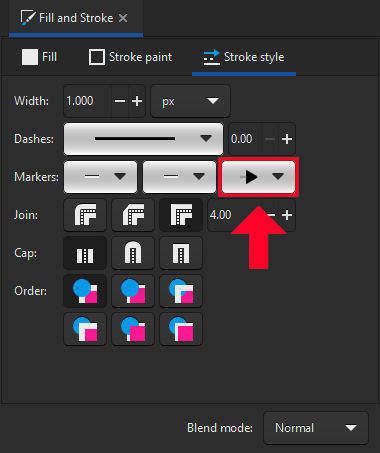Switch to the Fill tab

click(x=39, y=57)
